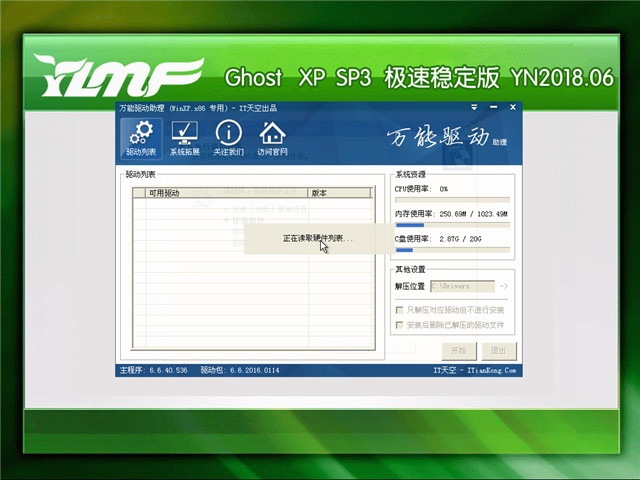
Task: Click the IT天空 - ITianKong.Com status link
Action: pyautogui.click(x=474, y=370)
